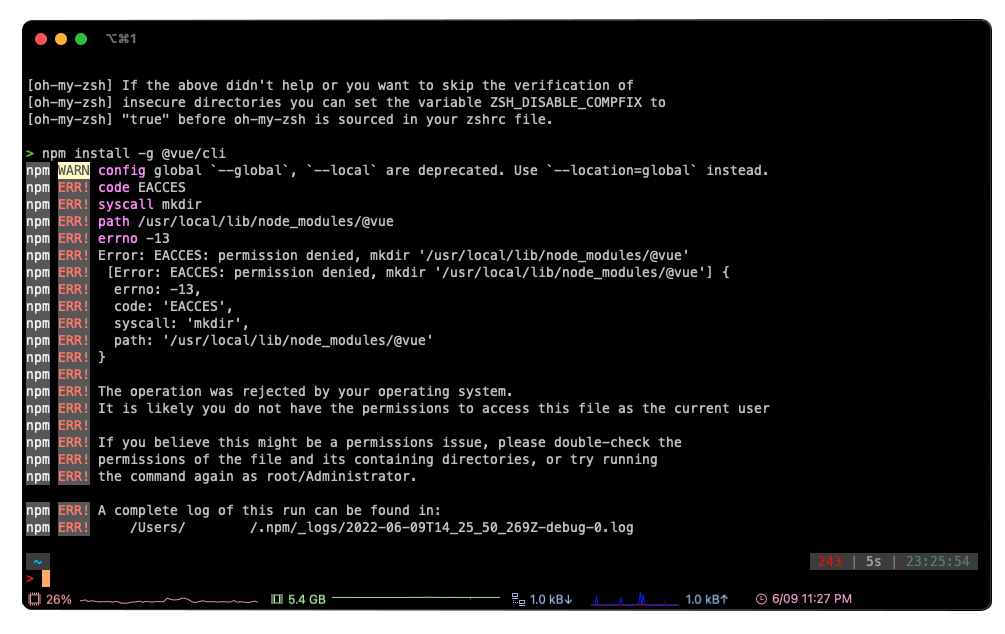Click the clock icon in status bar

click(761, 599)
